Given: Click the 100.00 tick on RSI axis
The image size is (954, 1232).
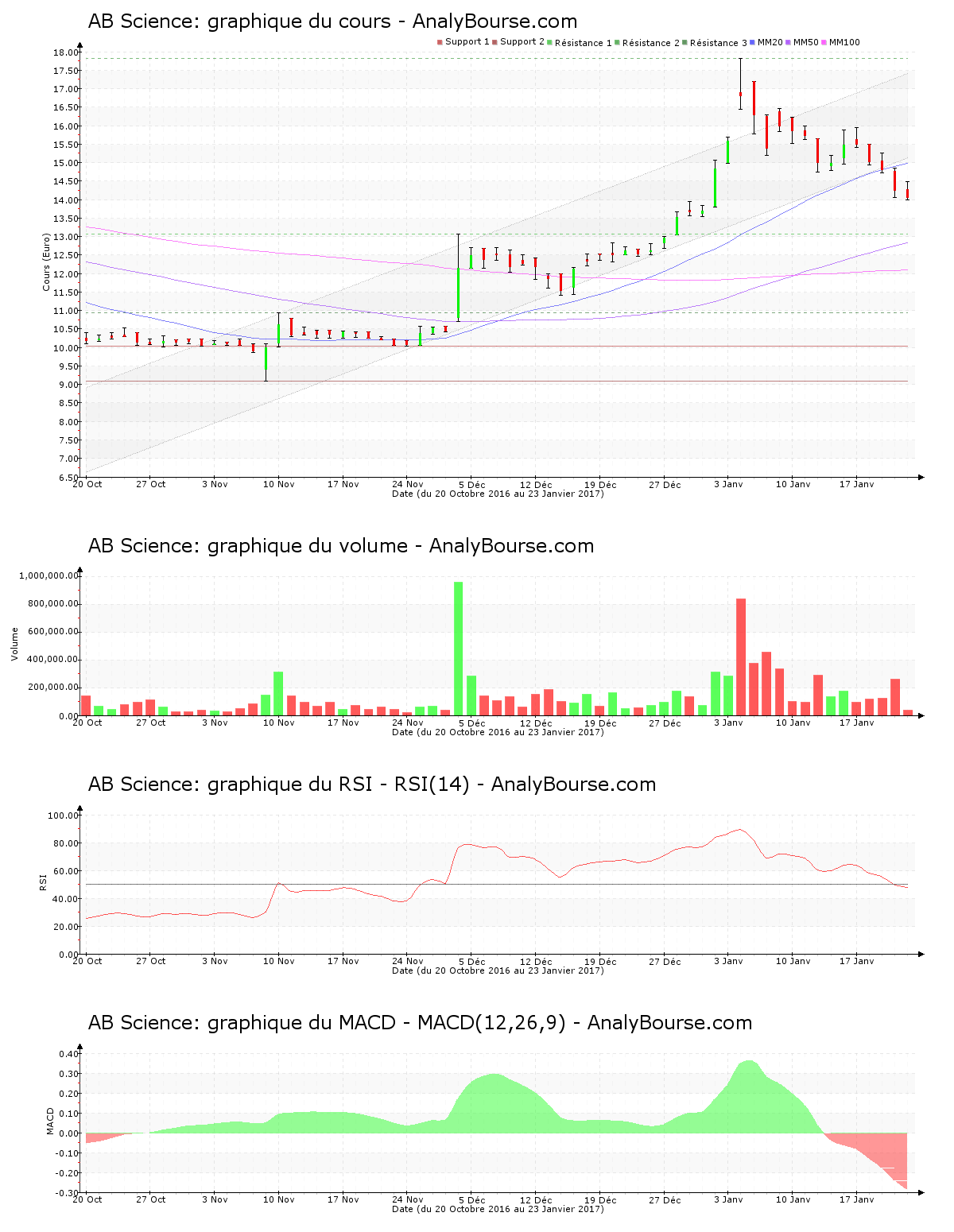Looking at the screenshot, I should coord(63,816).
